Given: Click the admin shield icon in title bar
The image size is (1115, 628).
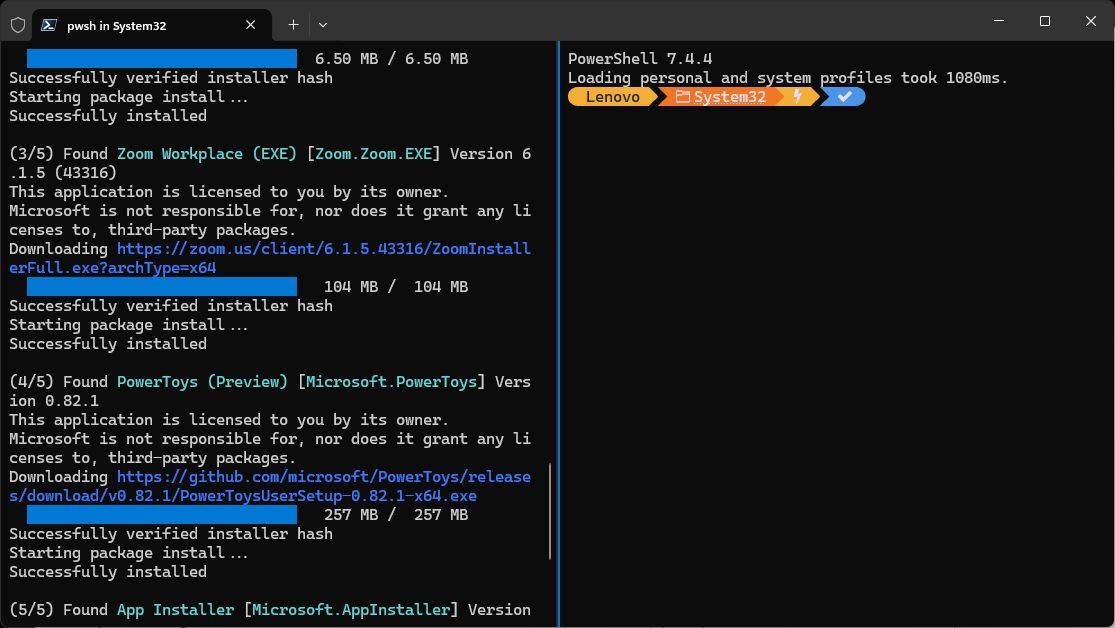Looking at the screenshot, I should click(x=18, y=25).
